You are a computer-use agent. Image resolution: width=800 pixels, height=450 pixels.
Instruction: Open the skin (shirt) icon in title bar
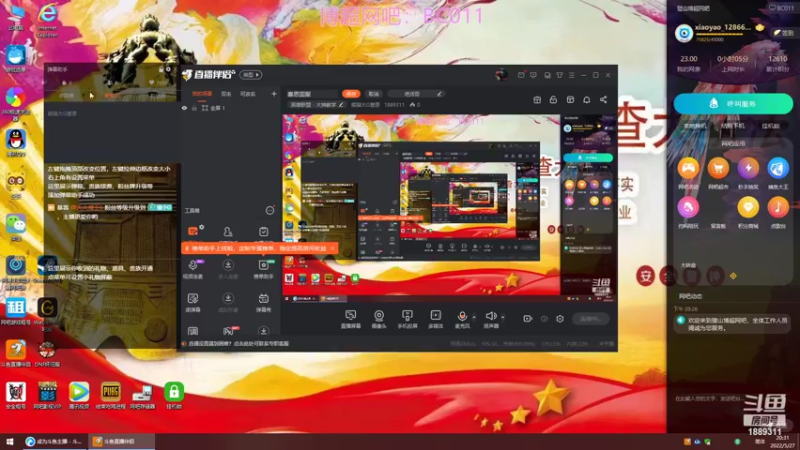559,75
